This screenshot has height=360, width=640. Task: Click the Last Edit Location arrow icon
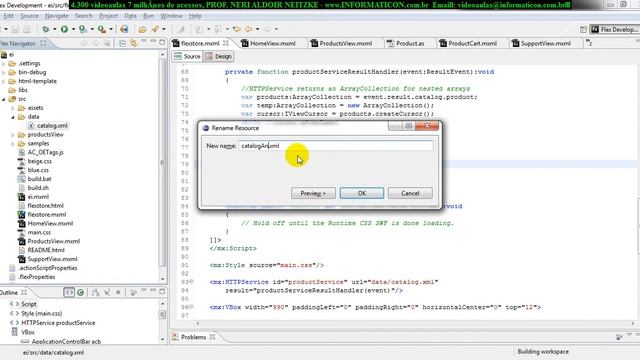[237, 29]
